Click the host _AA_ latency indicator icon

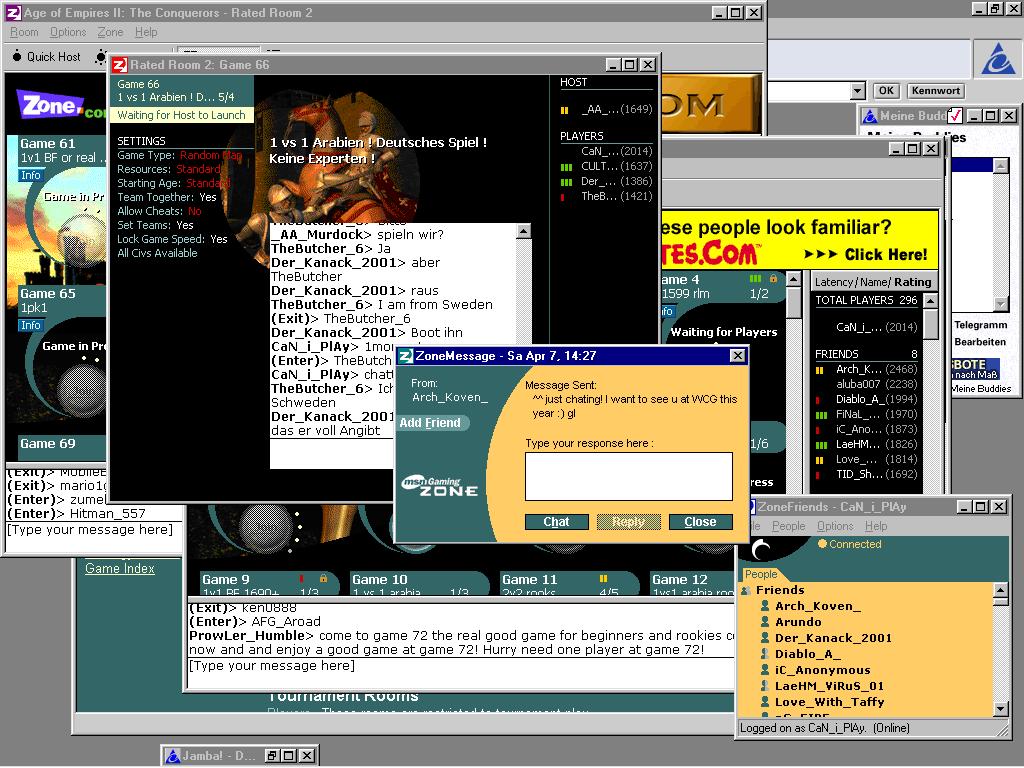[x=565, y=110]
